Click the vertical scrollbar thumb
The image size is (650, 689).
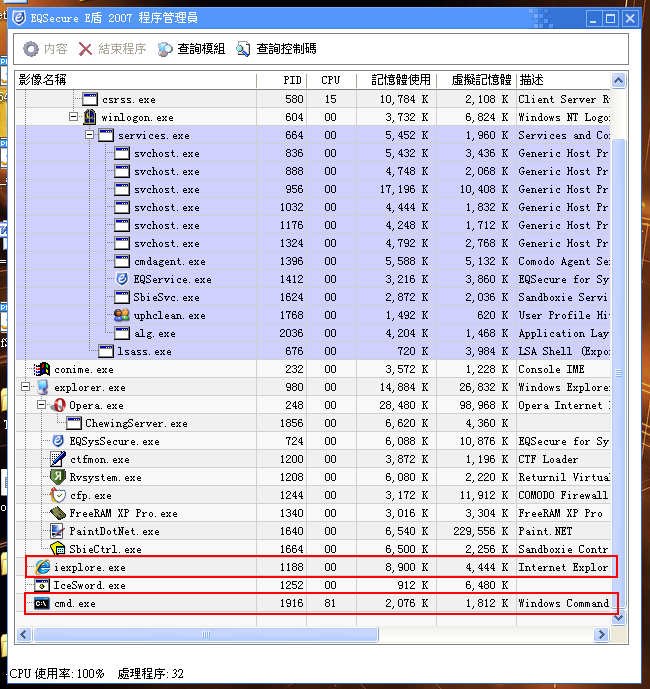click(x=618, y=374)
